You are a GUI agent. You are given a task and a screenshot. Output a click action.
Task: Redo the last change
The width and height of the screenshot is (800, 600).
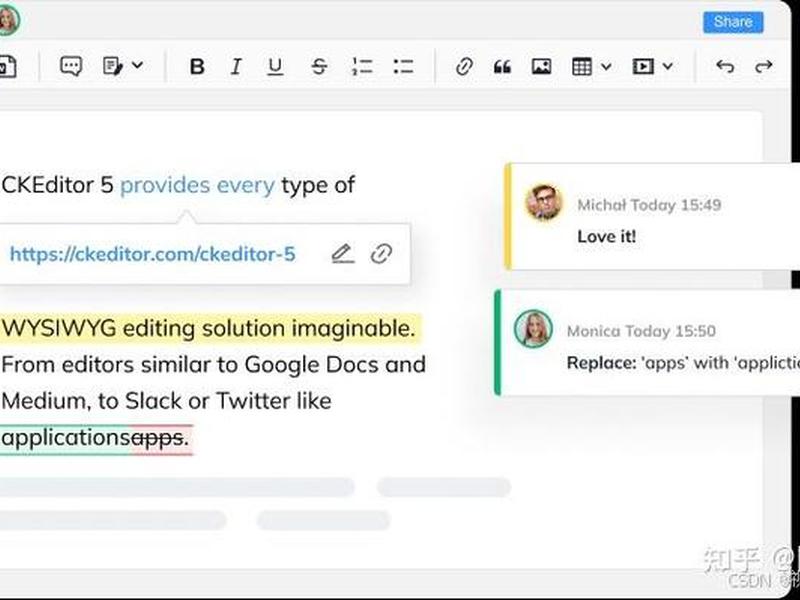tap(763, 66)
